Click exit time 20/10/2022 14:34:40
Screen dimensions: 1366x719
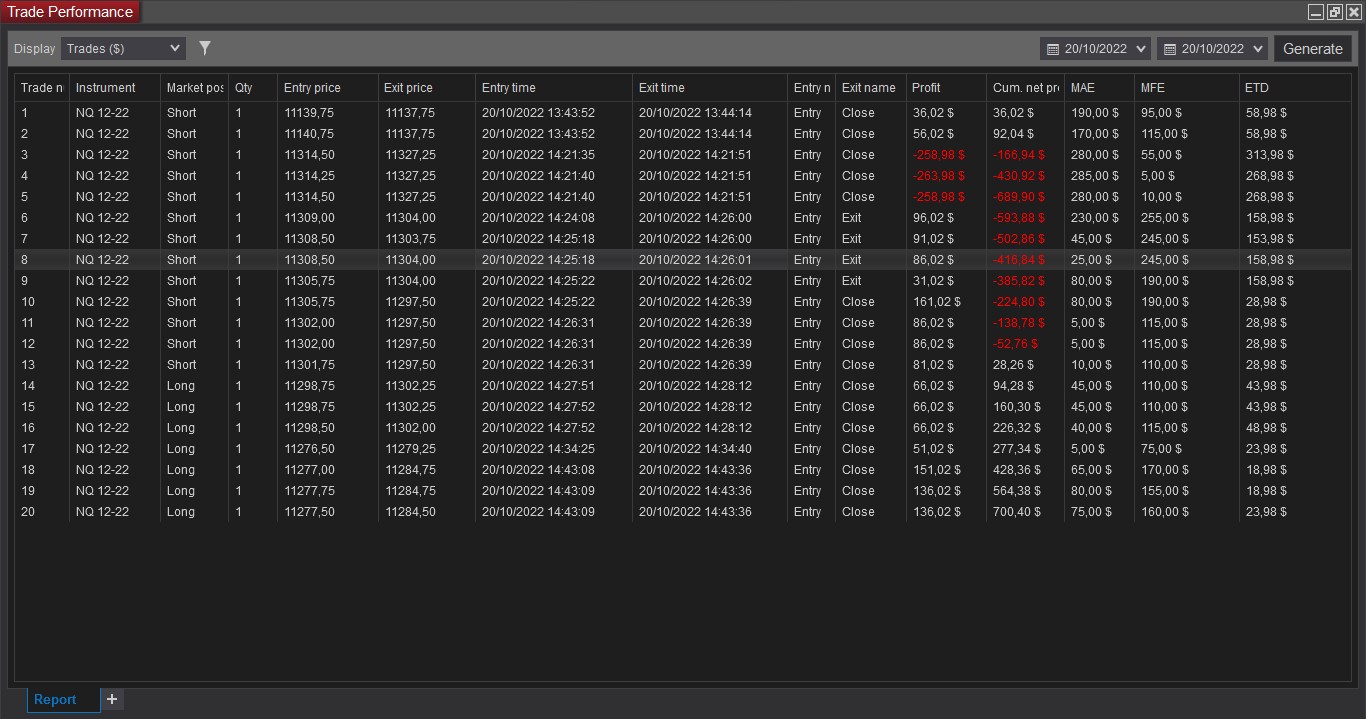coord(695,449)
